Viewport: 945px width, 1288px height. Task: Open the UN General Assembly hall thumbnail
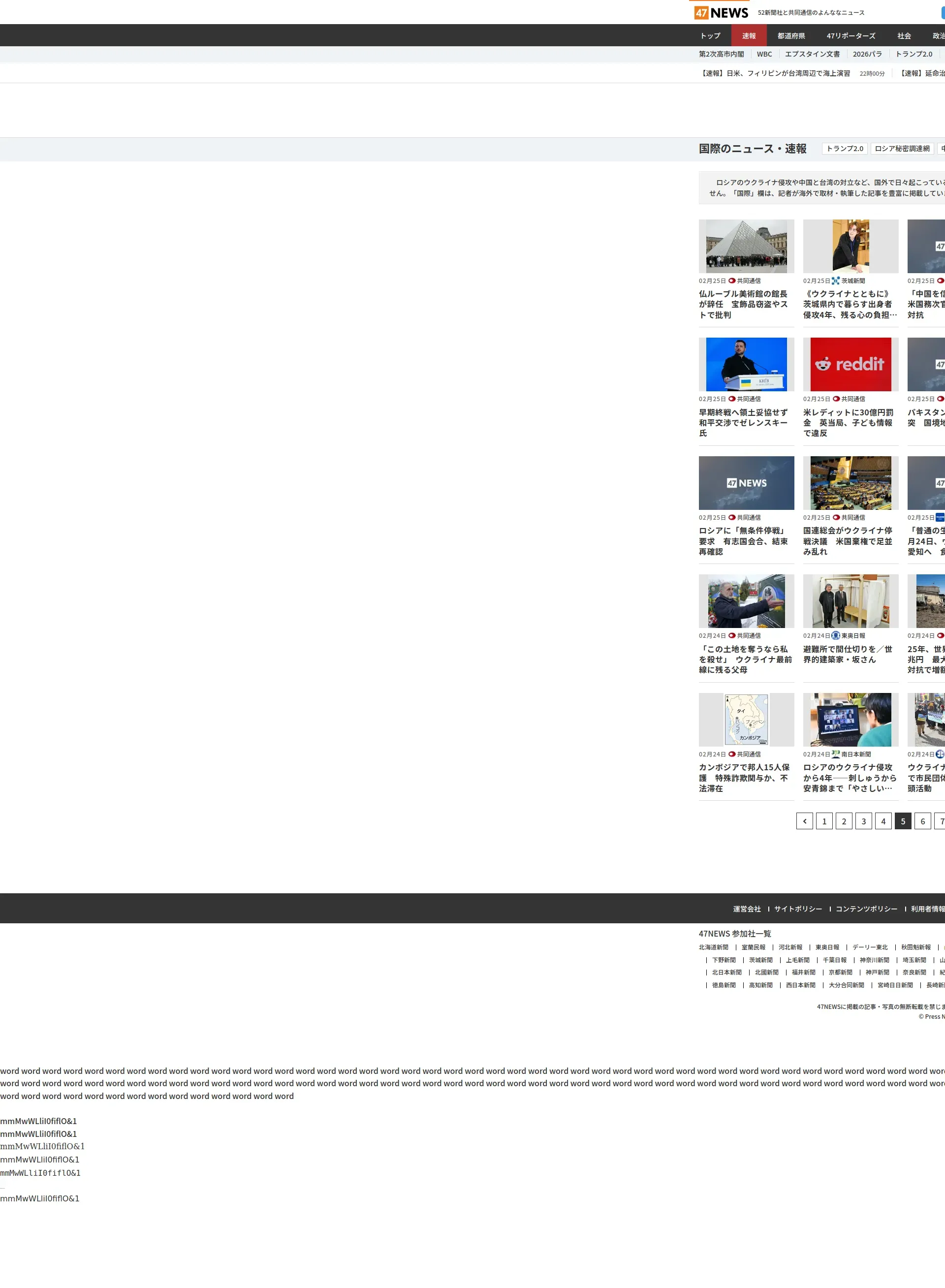[x=850, y=483]
